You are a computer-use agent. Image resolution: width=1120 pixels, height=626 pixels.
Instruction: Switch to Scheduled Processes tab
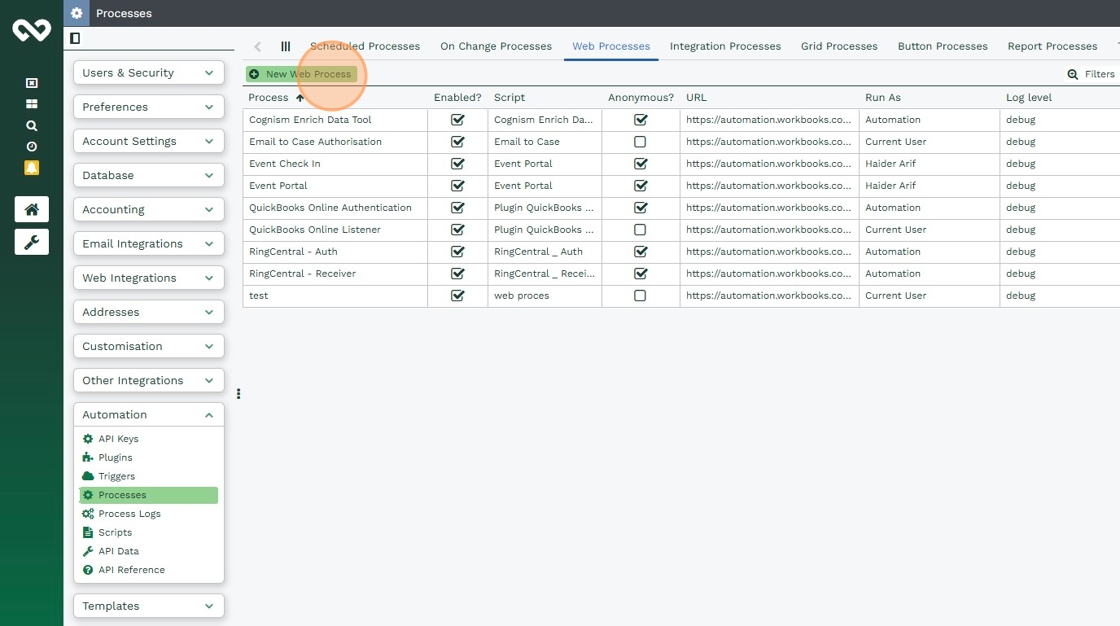(x=364, y=46)
